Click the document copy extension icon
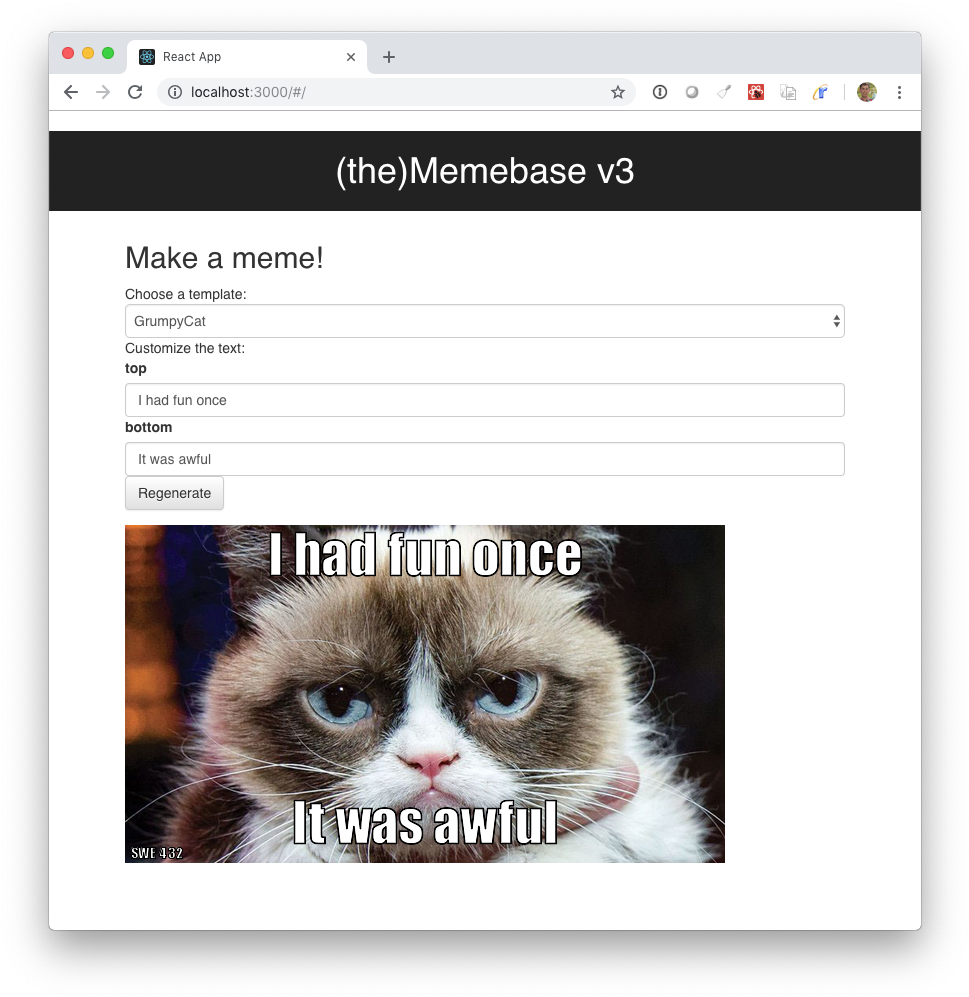Viewport: 969px width, 997px height. [788, 93]
